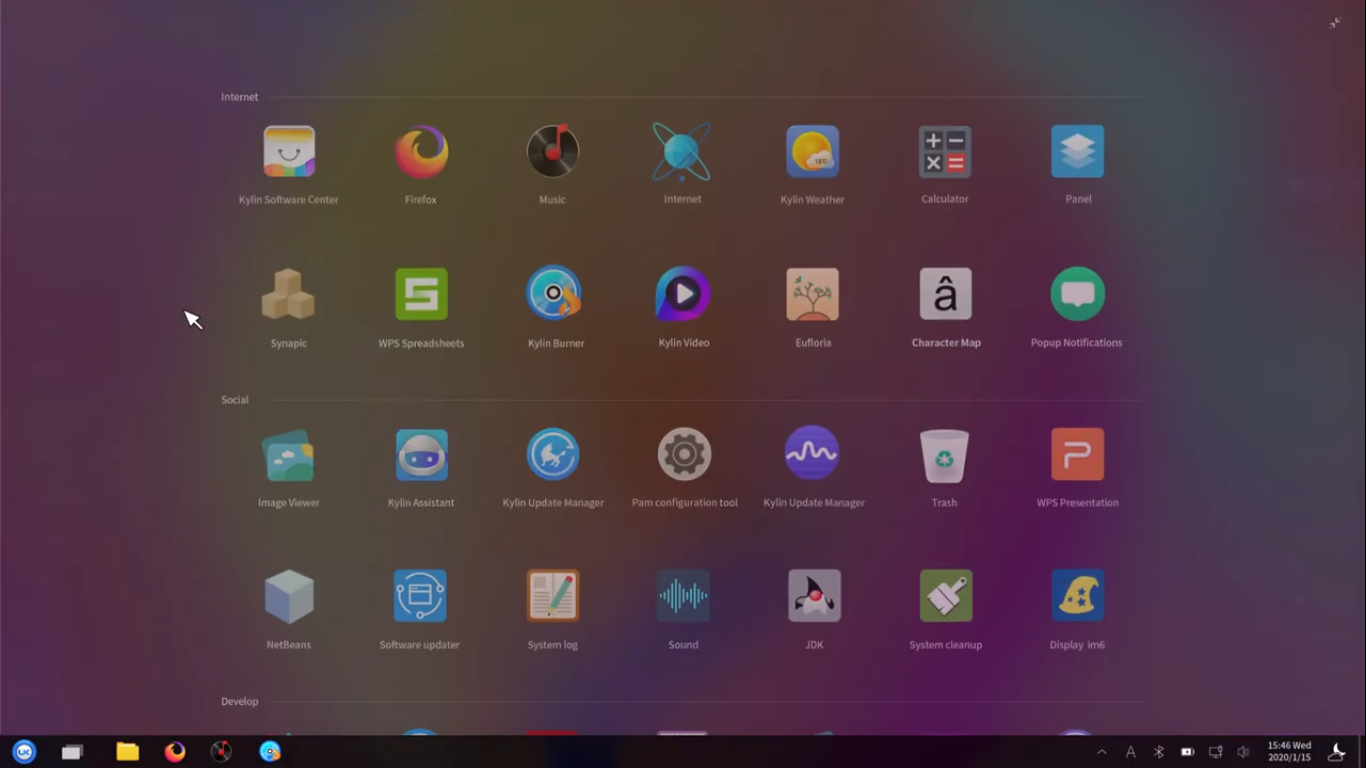Open the UK start menu button
The height and width of the screenshot is (768, 1366).
pos(23,751)
